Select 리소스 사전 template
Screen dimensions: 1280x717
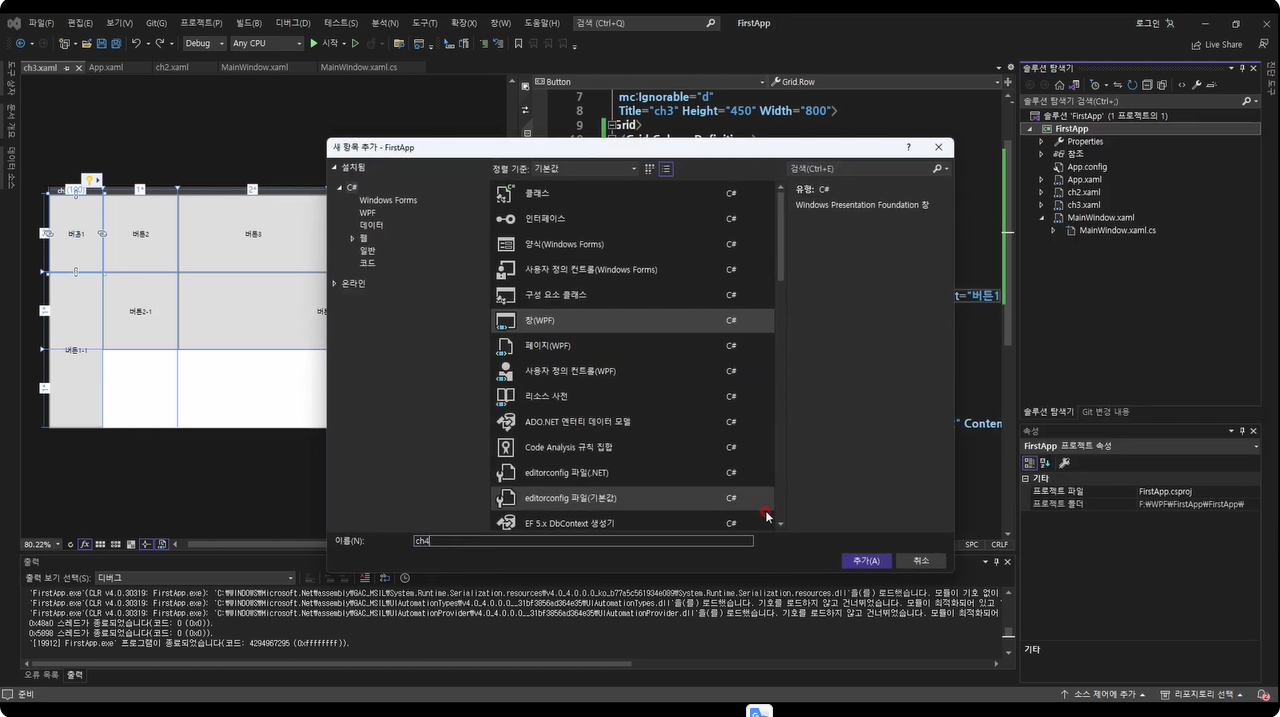[x=632, y=396]
